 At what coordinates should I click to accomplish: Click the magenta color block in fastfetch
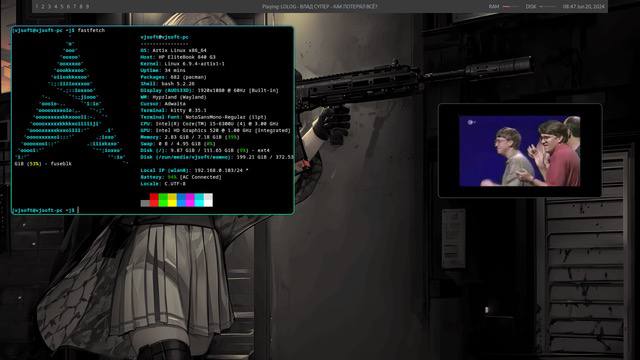(x=190, y=200)
